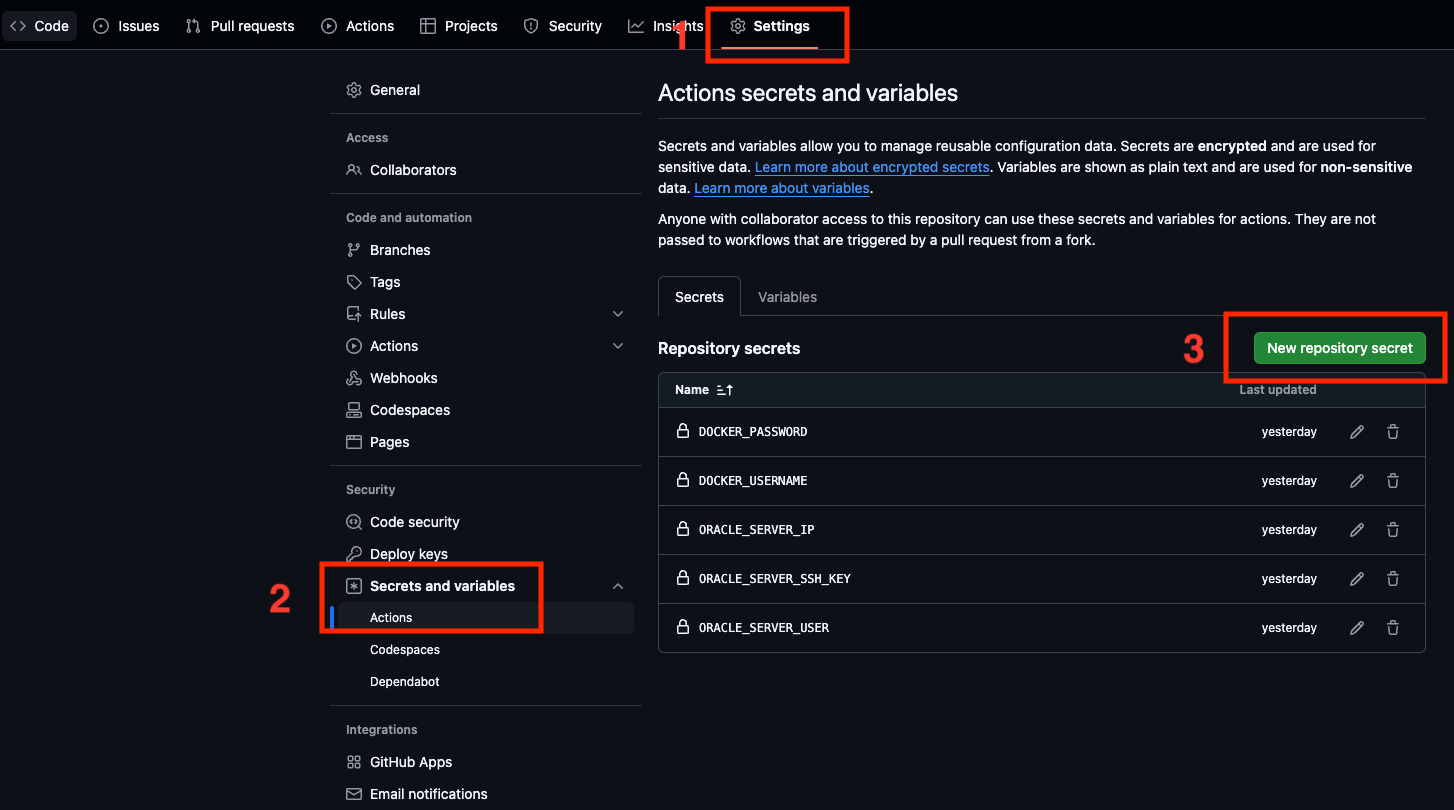Open Learn more about encrypted secrets link
Viewport: 1454px width, 810px height.
tap(872, 167)
